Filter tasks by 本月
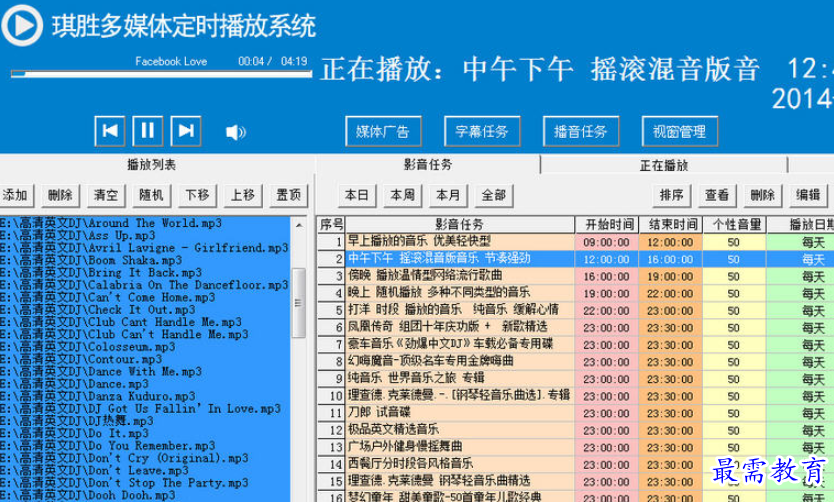This screenshot has width=834, height=502. [448, 195]
